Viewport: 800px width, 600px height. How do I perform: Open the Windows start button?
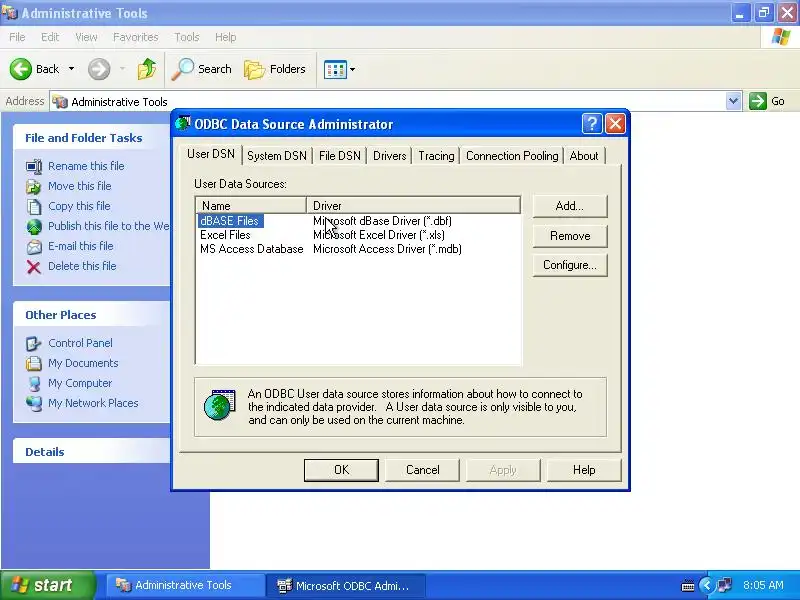48,585
